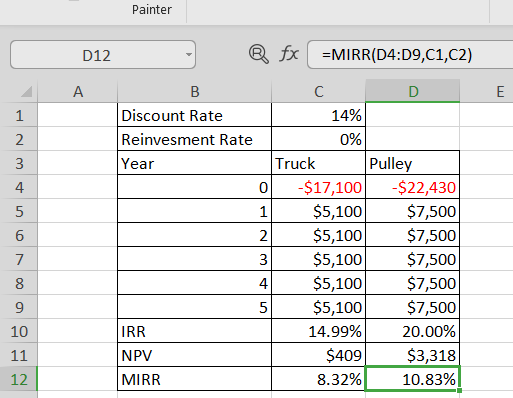The image size is (513, 398).
Task: Select the Truck IRR 14.99% cell
Action: click(x=319, y=331)
